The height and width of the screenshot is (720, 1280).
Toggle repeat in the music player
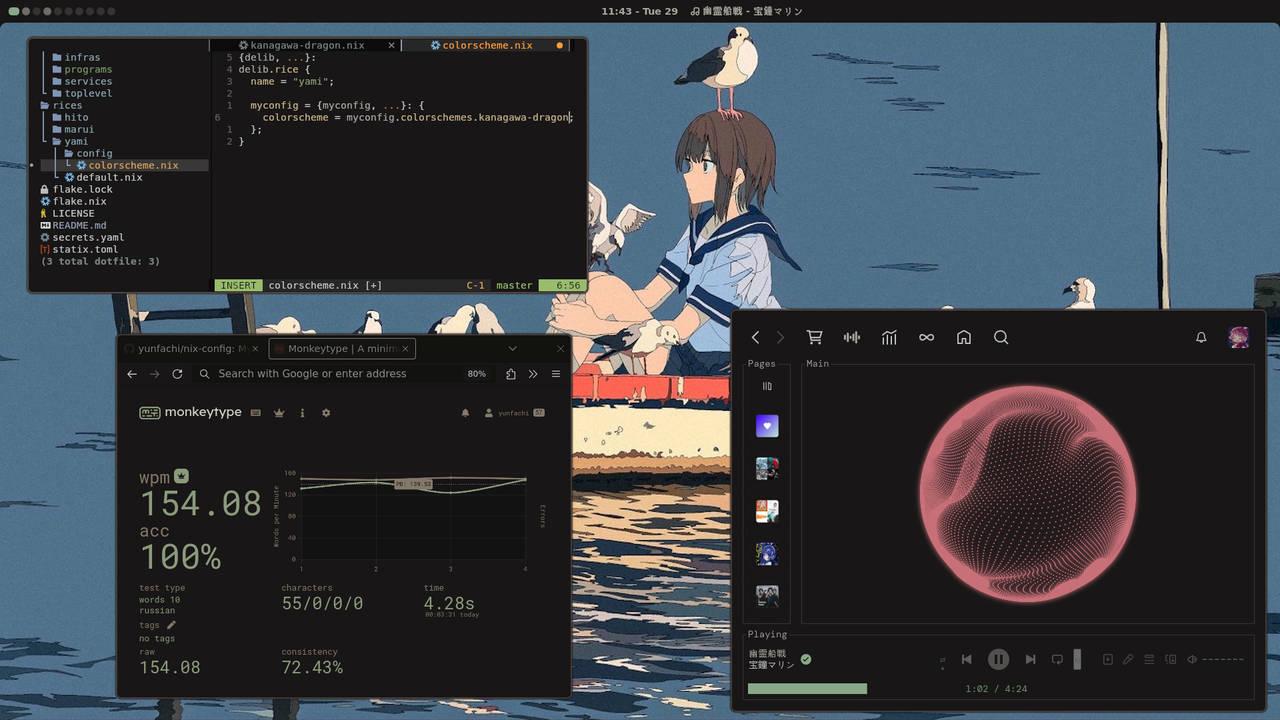click(1057, 659)
